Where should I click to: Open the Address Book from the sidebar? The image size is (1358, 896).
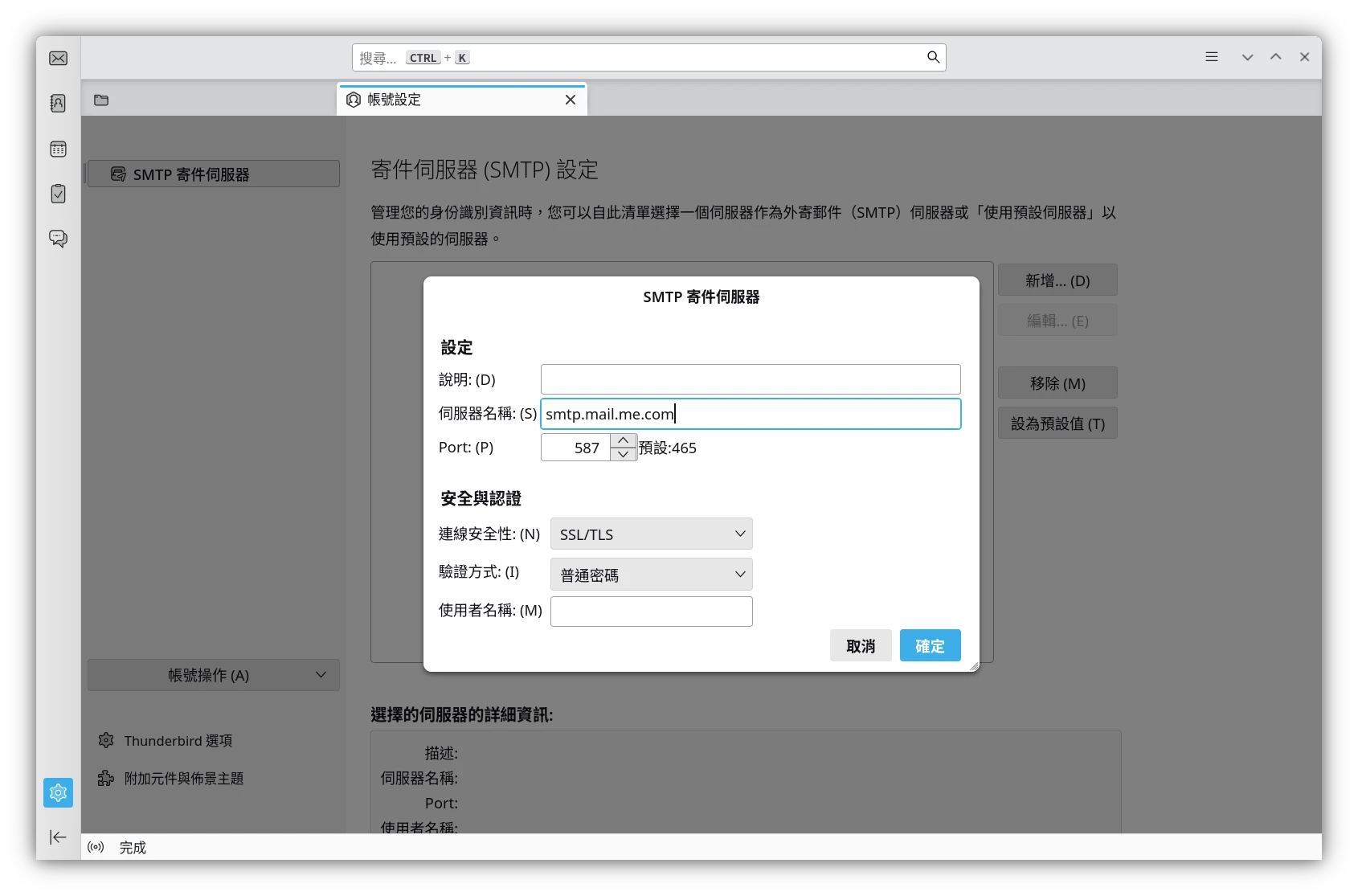58,103
